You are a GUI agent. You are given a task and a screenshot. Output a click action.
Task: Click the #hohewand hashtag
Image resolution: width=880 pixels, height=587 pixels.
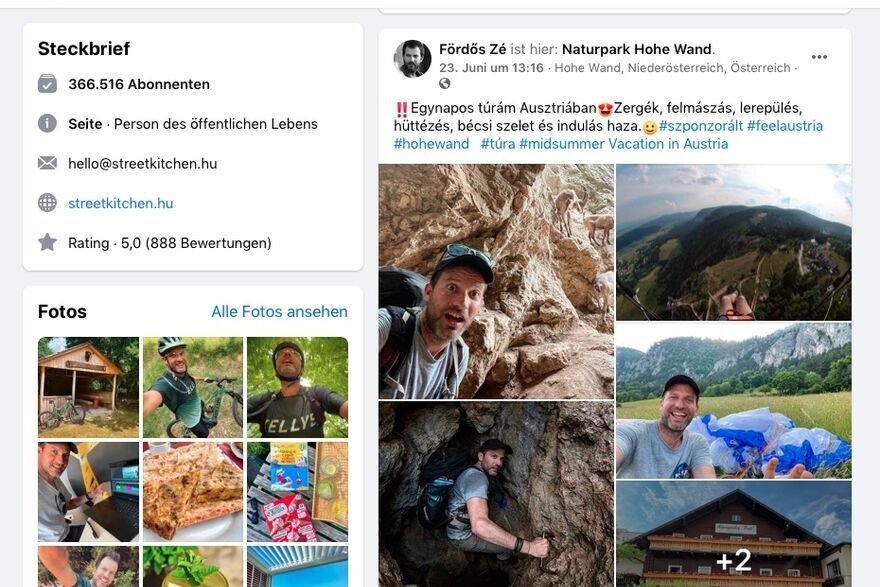pos(431,144)
